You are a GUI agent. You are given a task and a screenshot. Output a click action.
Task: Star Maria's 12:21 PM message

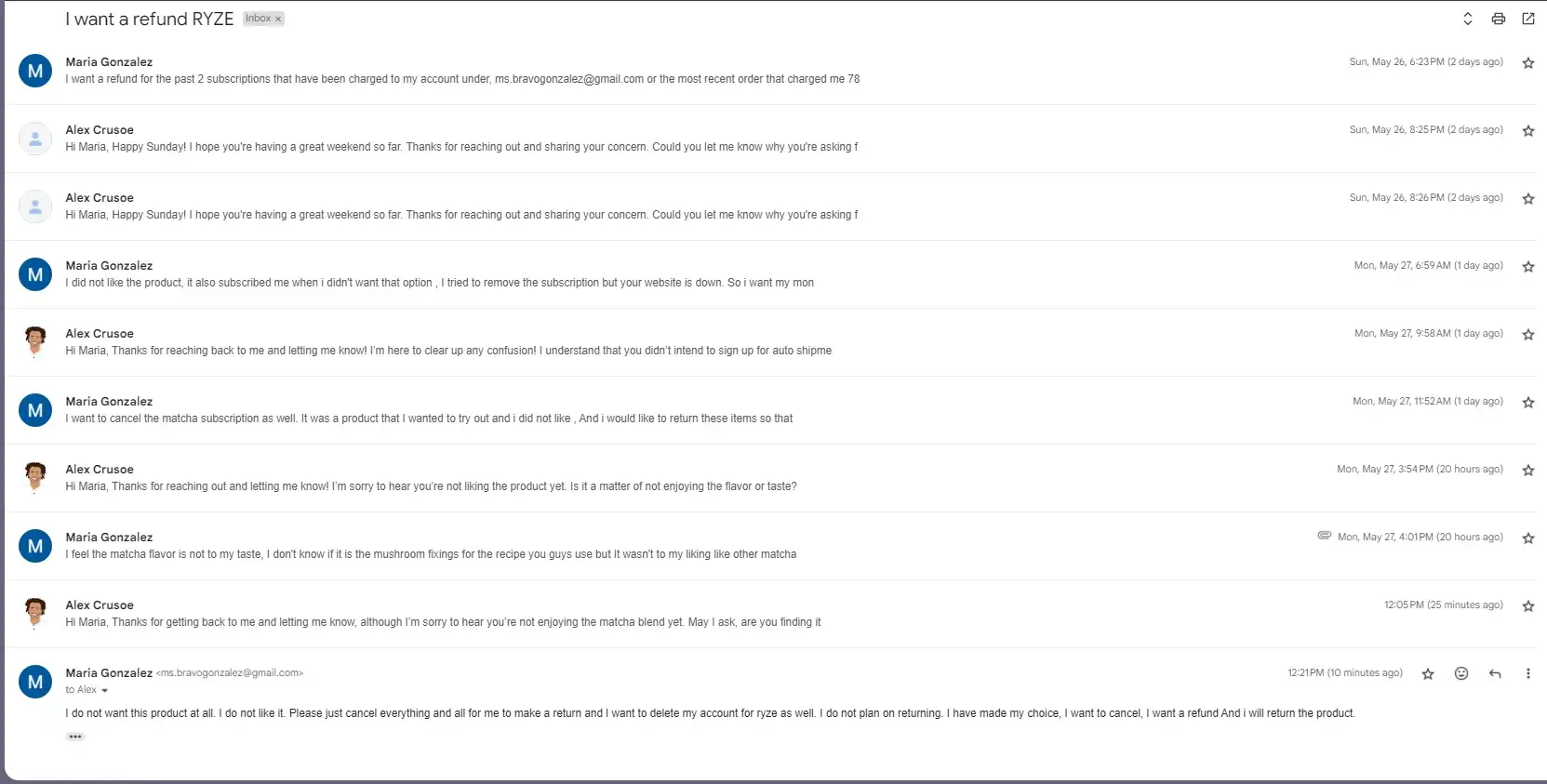(x=1428, y=674)
